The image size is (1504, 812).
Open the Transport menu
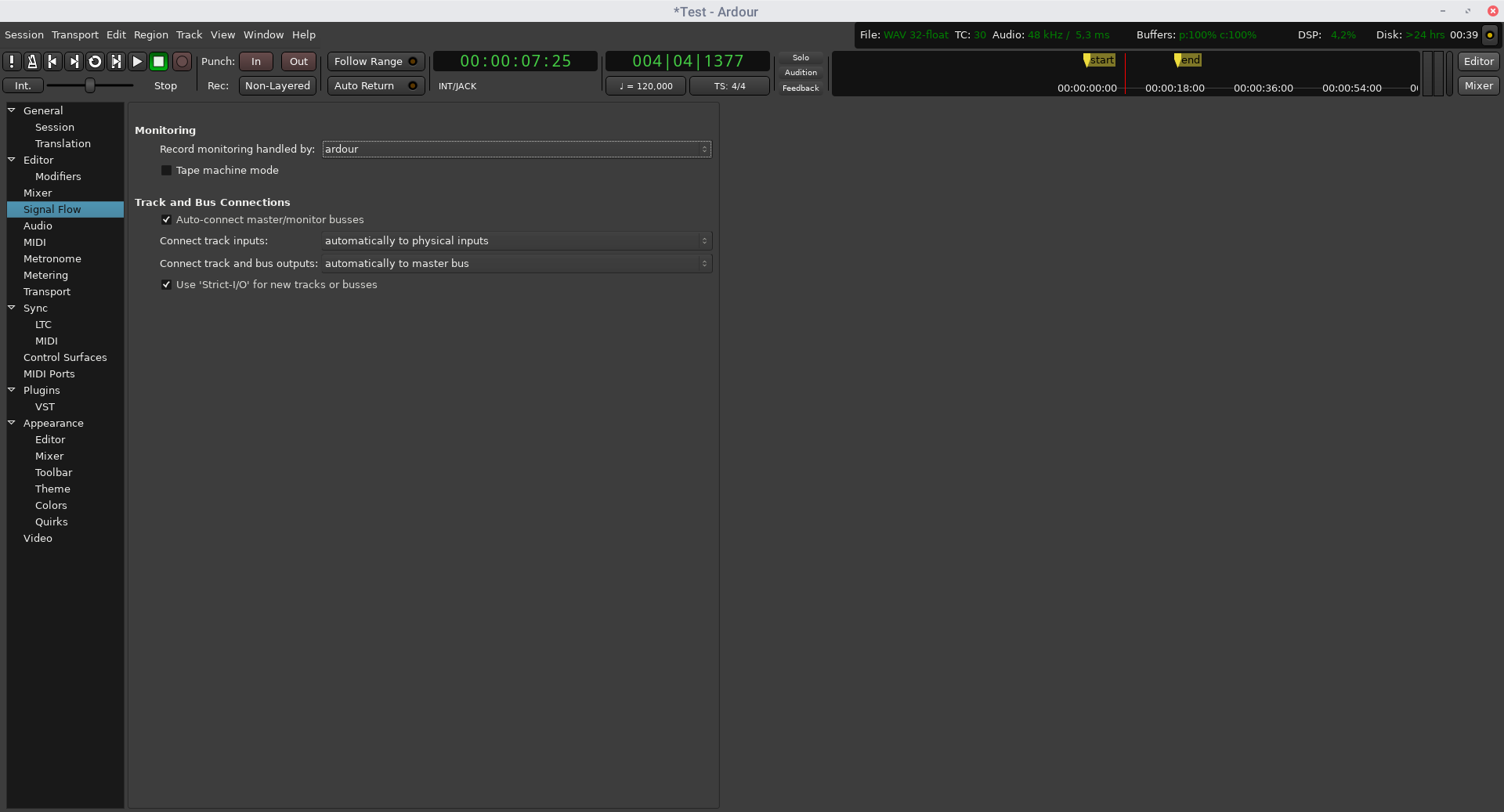tap(75, 34)
